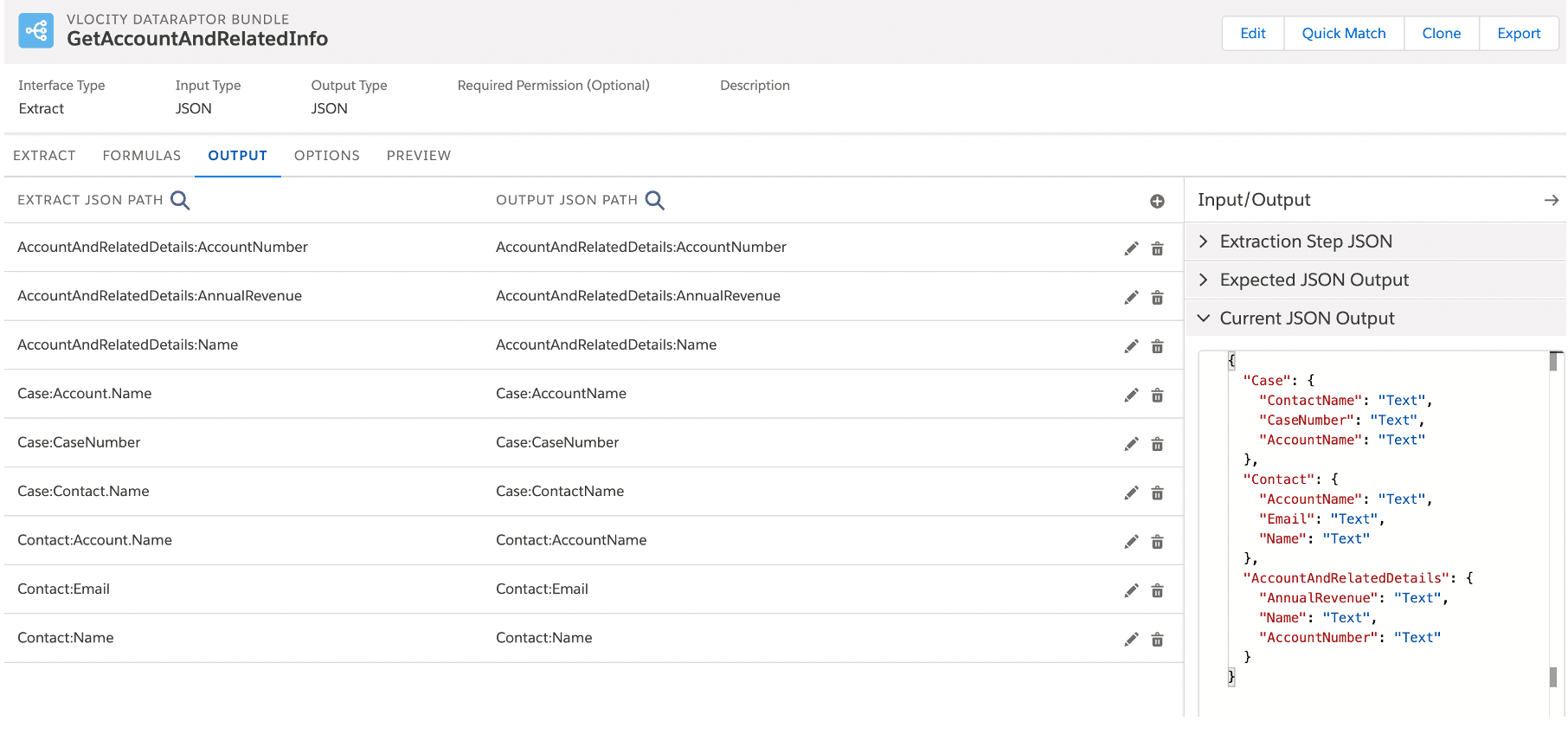Screen dimensions: 1568x734
Task: Edit the AnnualRevenue mapping row
Action: [x=1131, y=298]
